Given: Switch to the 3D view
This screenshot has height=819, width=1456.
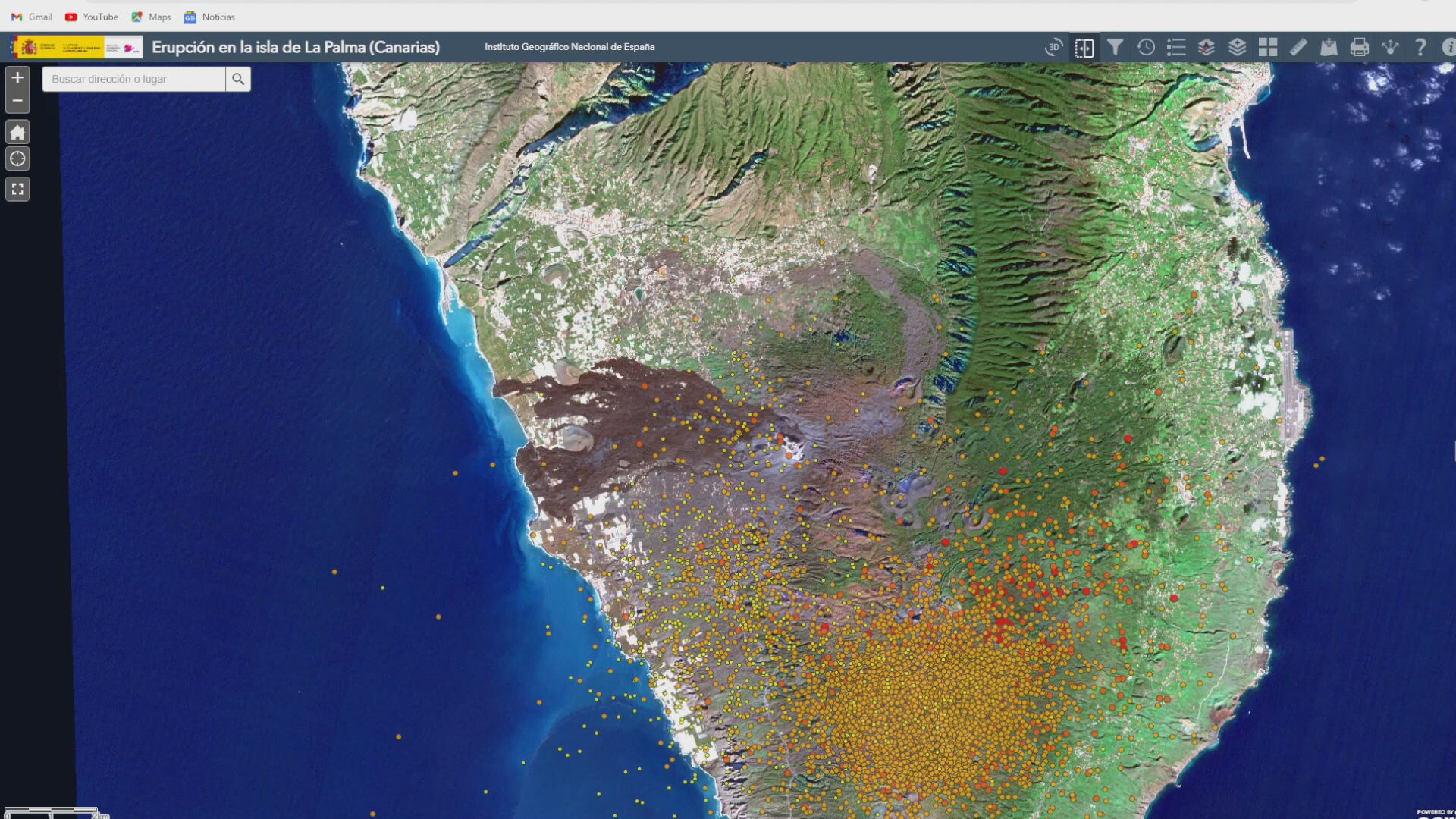Looking at the screenshot, I should coord(1053,47).
